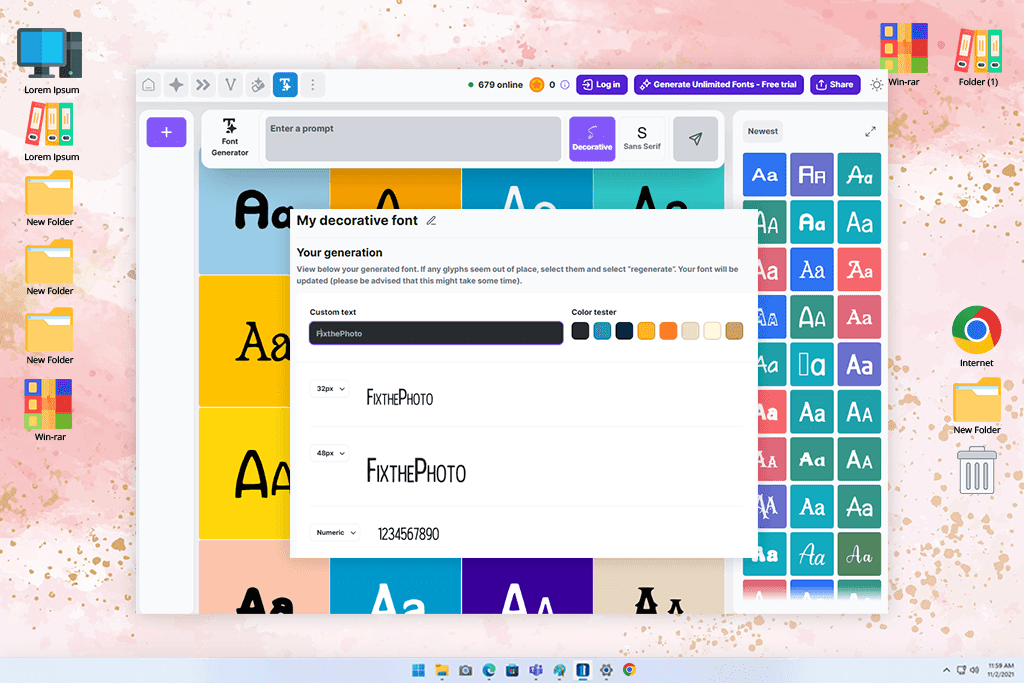
Task: Click the pencil icon to rename font
Action: 431,221
